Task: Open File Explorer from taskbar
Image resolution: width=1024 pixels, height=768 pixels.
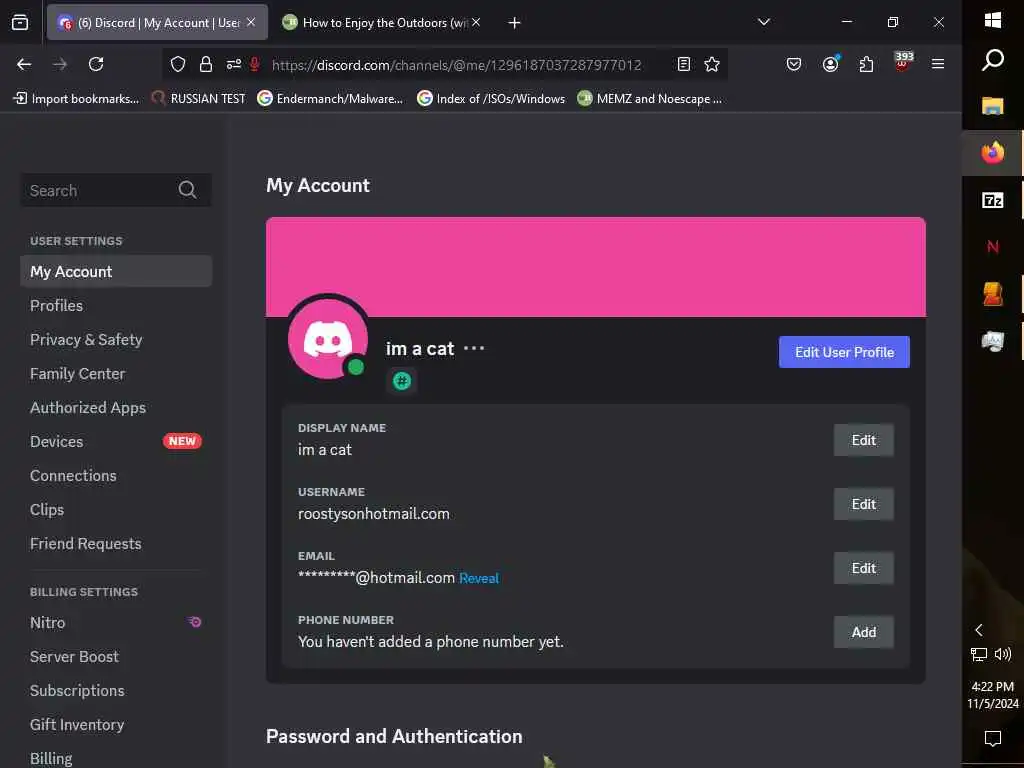Action: (993, 106)
